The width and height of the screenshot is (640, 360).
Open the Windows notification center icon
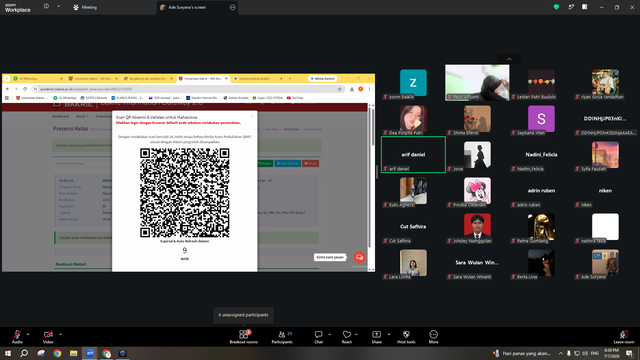[x=630, y=353]
